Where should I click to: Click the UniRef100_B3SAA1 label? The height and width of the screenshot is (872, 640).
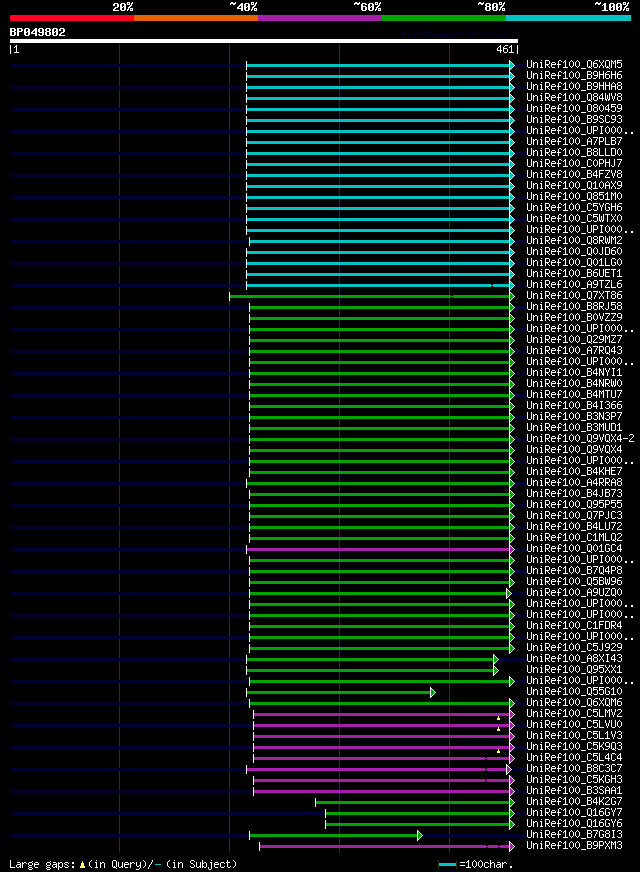pos(574,791)
